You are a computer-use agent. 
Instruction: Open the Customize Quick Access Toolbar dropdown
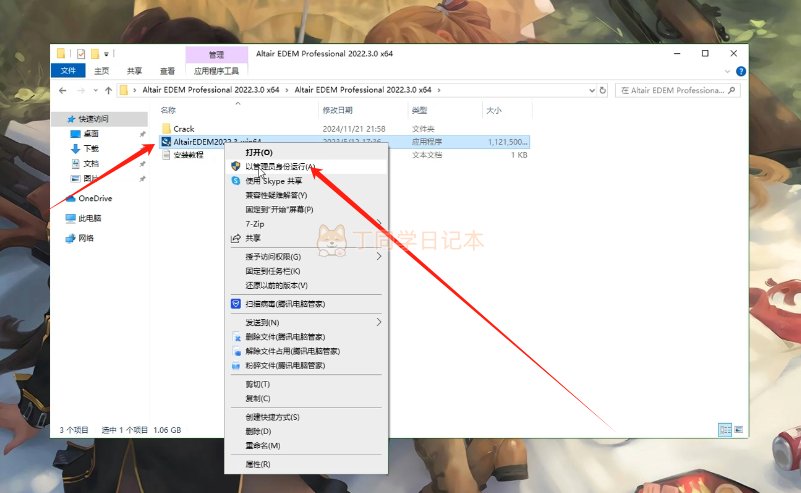point(106,54)
